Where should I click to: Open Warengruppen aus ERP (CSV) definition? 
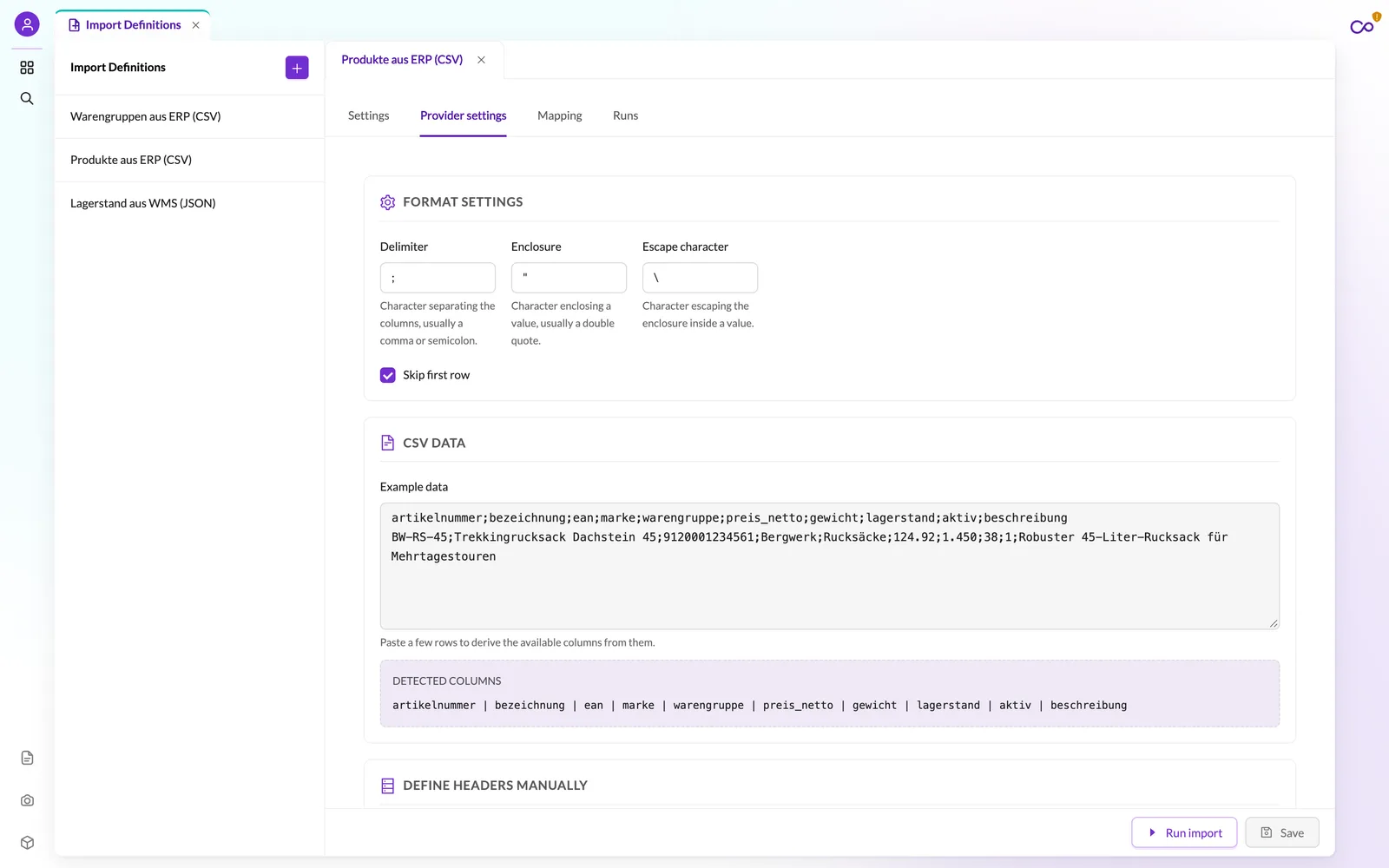click(189, 116)
